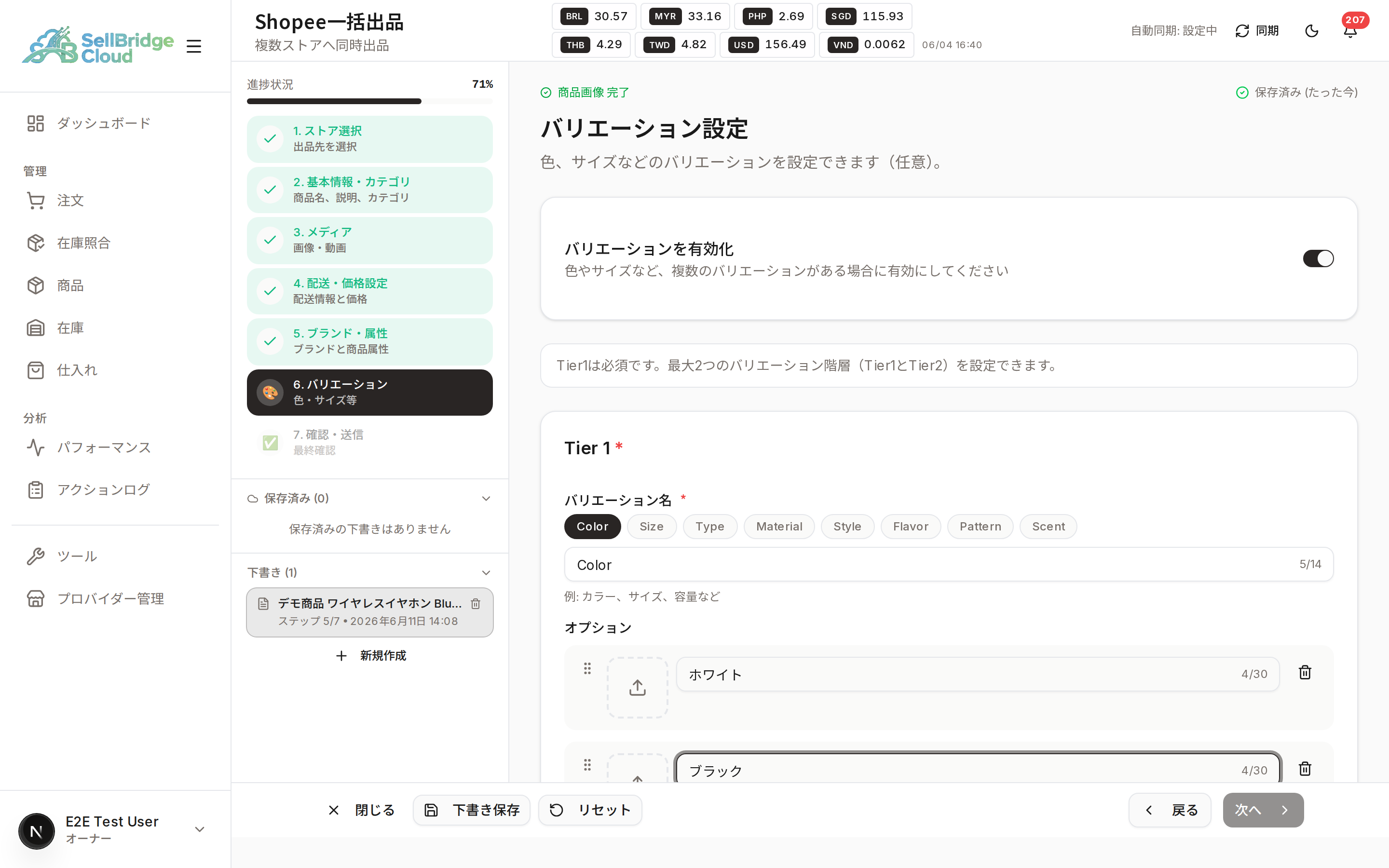Select the Material variation preset
The height and width of the screenshot is (868, 1389).
point(779,527)
